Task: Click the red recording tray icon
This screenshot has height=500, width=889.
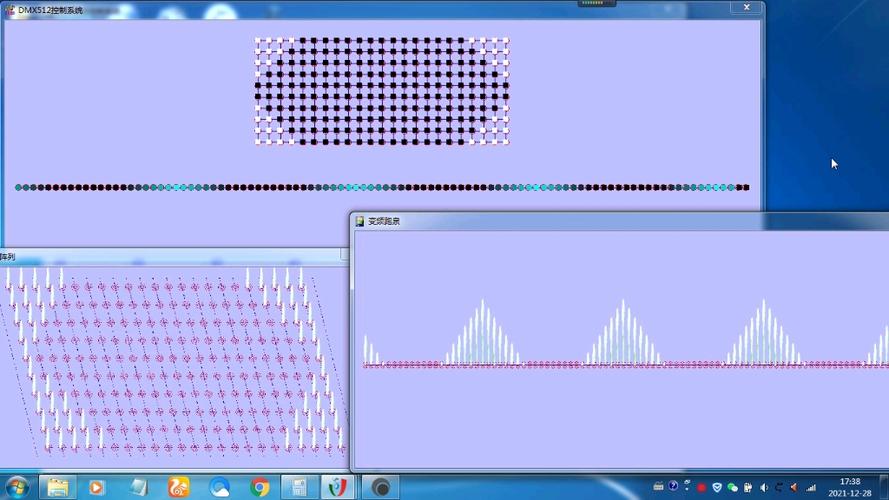Action: [702, 487]
